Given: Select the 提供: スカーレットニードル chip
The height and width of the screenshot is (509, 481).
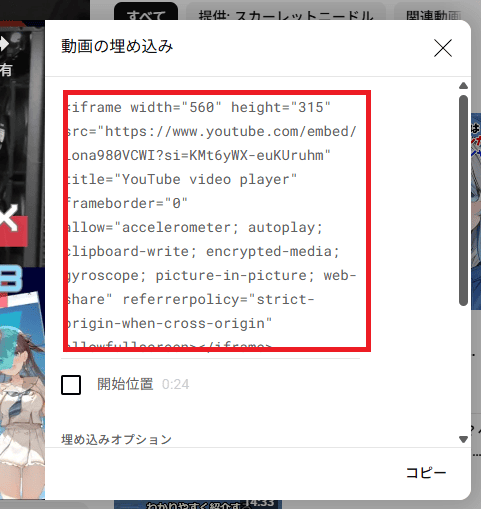Looking at the screenshot, I should [x=286, y=13].
